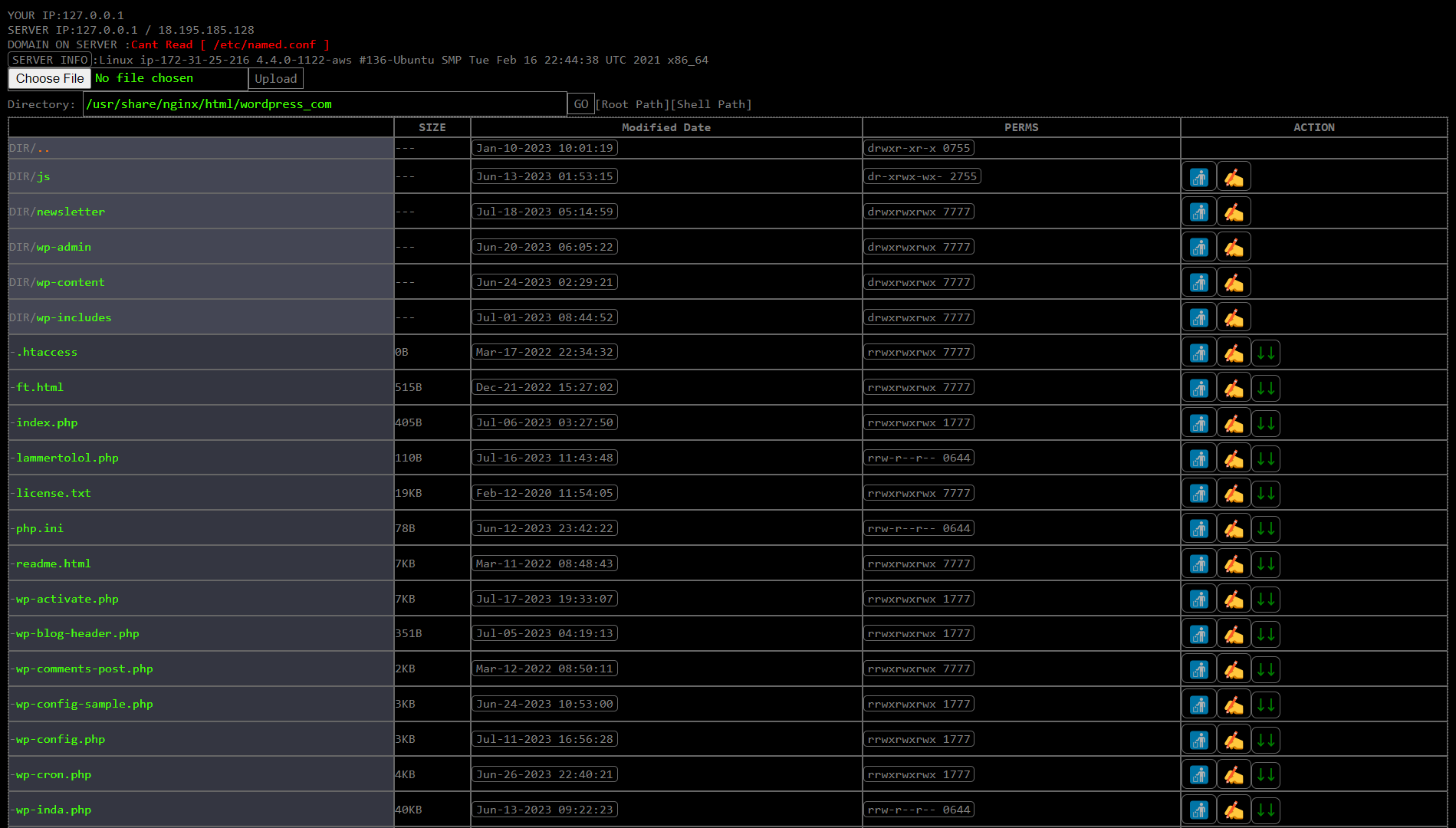Screen dimensions: 1456x828
Task: Delete the newsletter directory via trash icon
Action: coord(1198,212)
